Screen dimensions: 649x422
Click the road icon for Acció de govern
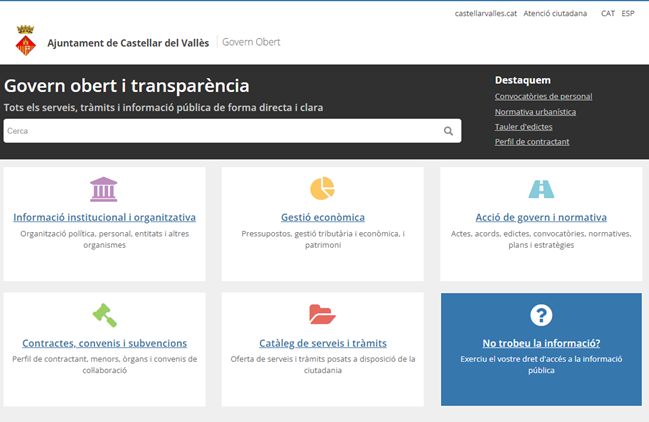(x=541, y=188)
